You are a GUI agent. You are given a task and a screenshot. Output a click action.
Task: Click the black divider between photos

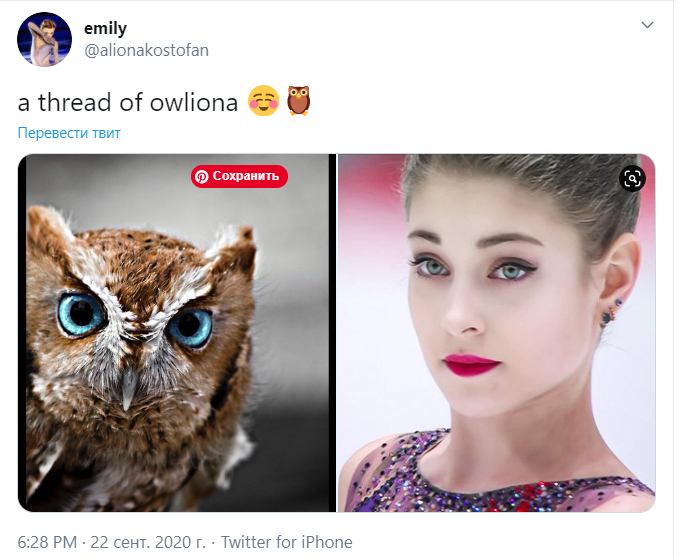(333, 332)
